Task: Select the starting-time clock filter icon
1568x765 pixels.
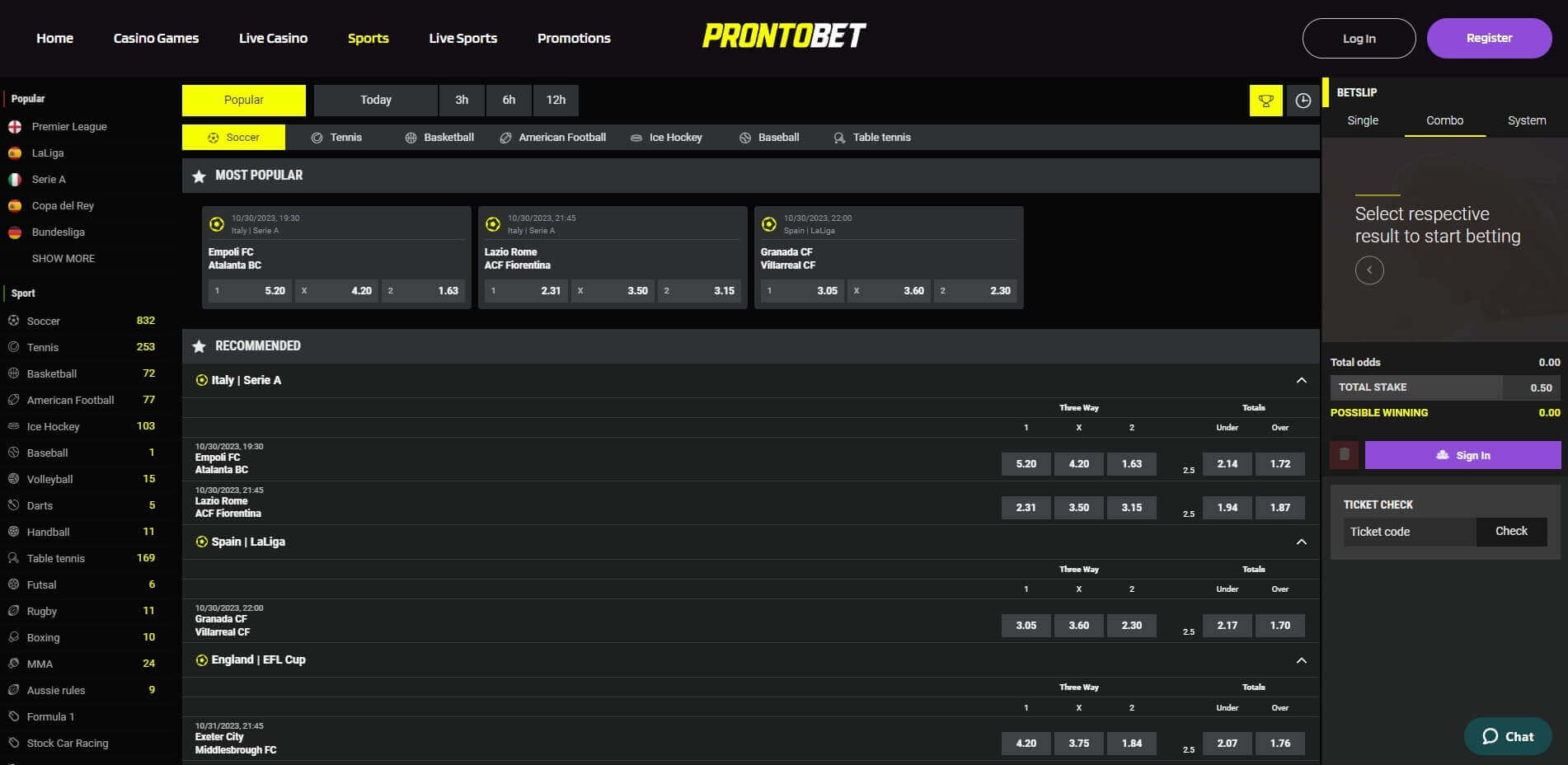Action: [1303, 100]
